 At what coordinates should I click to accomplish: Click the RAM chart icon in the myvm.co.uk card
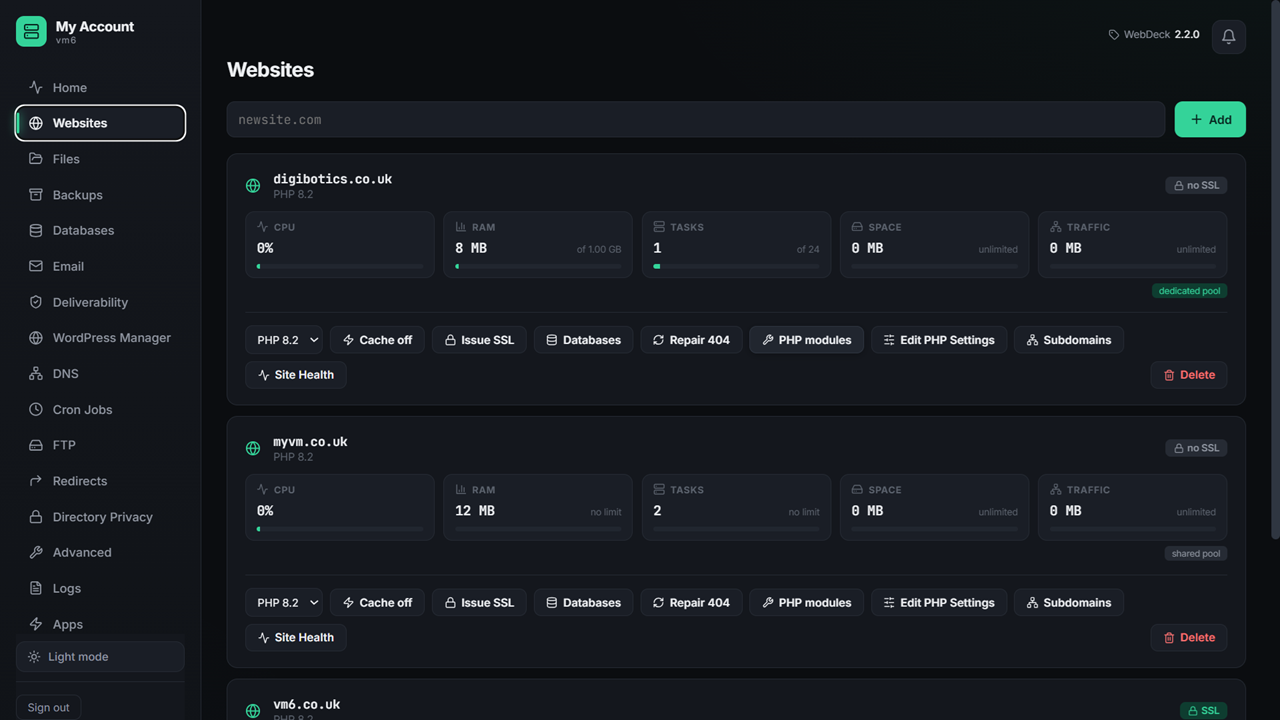tap(461, 490)
